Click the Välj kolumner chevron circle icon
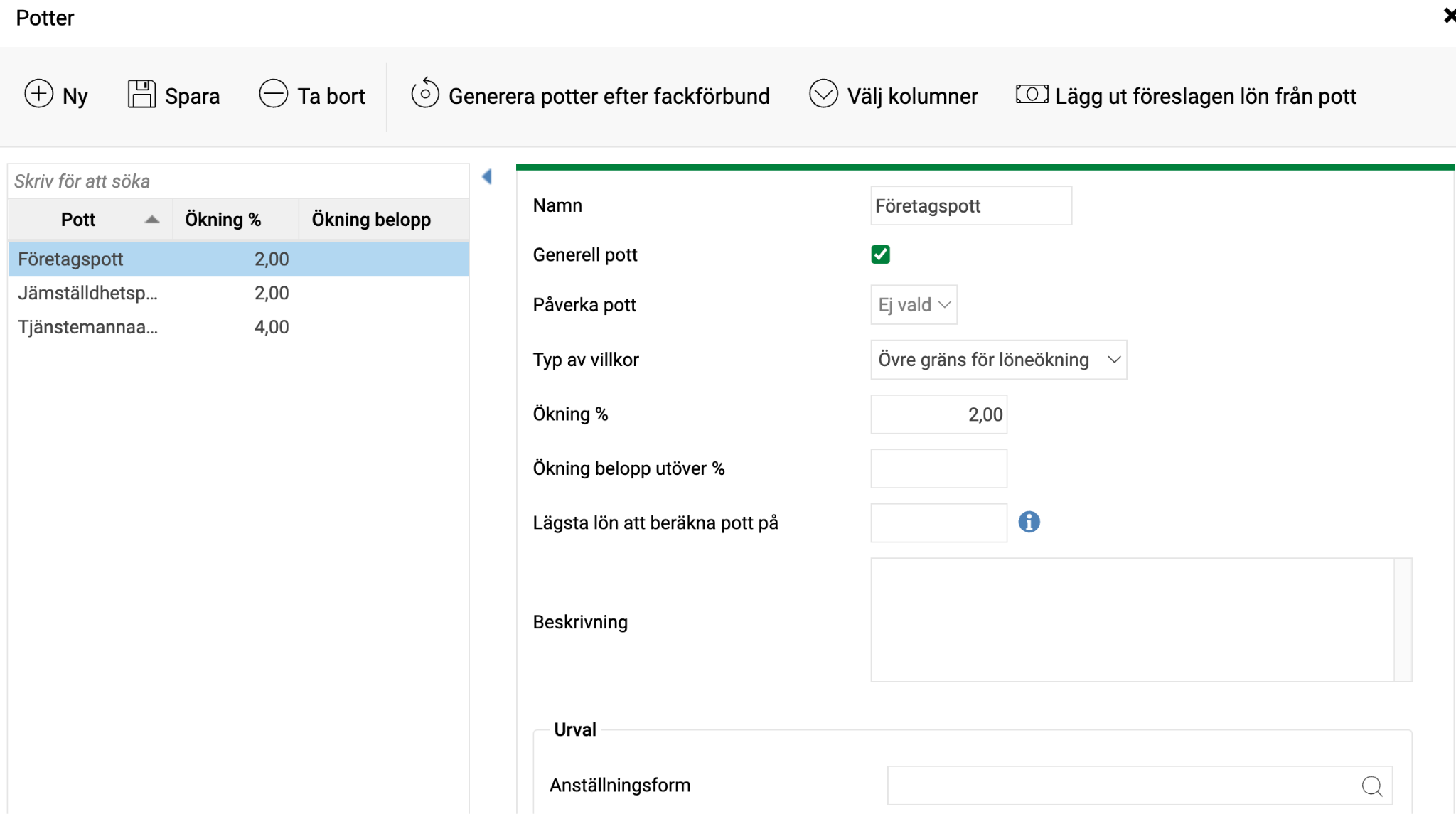Image resolution: width=1456 pixels, height=814 pixels. coord(823,94)
